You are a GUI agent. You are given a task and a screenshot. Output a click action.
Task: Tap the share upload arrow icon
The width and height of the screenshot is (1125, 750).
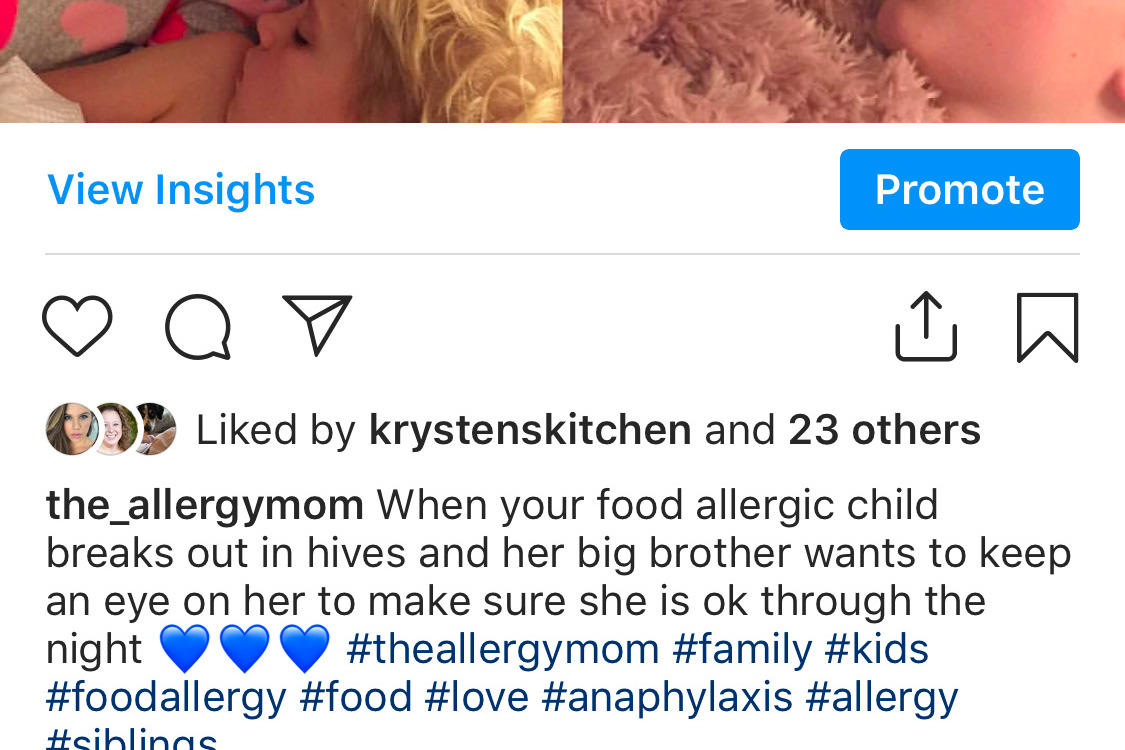coord(926,326)
